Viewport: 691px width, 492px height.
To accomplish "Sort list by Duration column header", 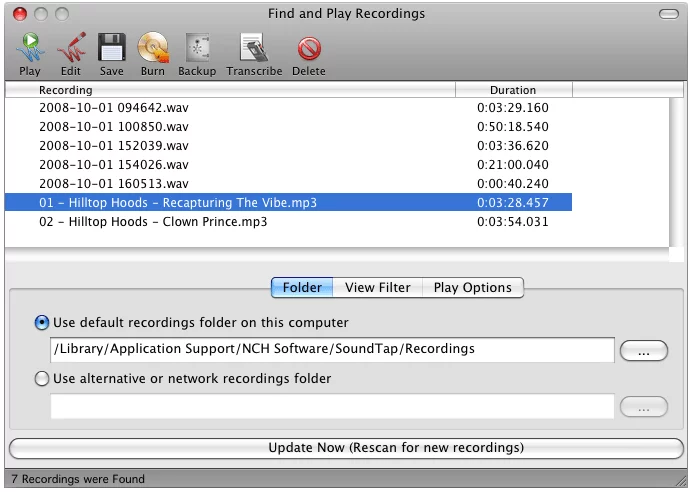I will coord(512,90).
